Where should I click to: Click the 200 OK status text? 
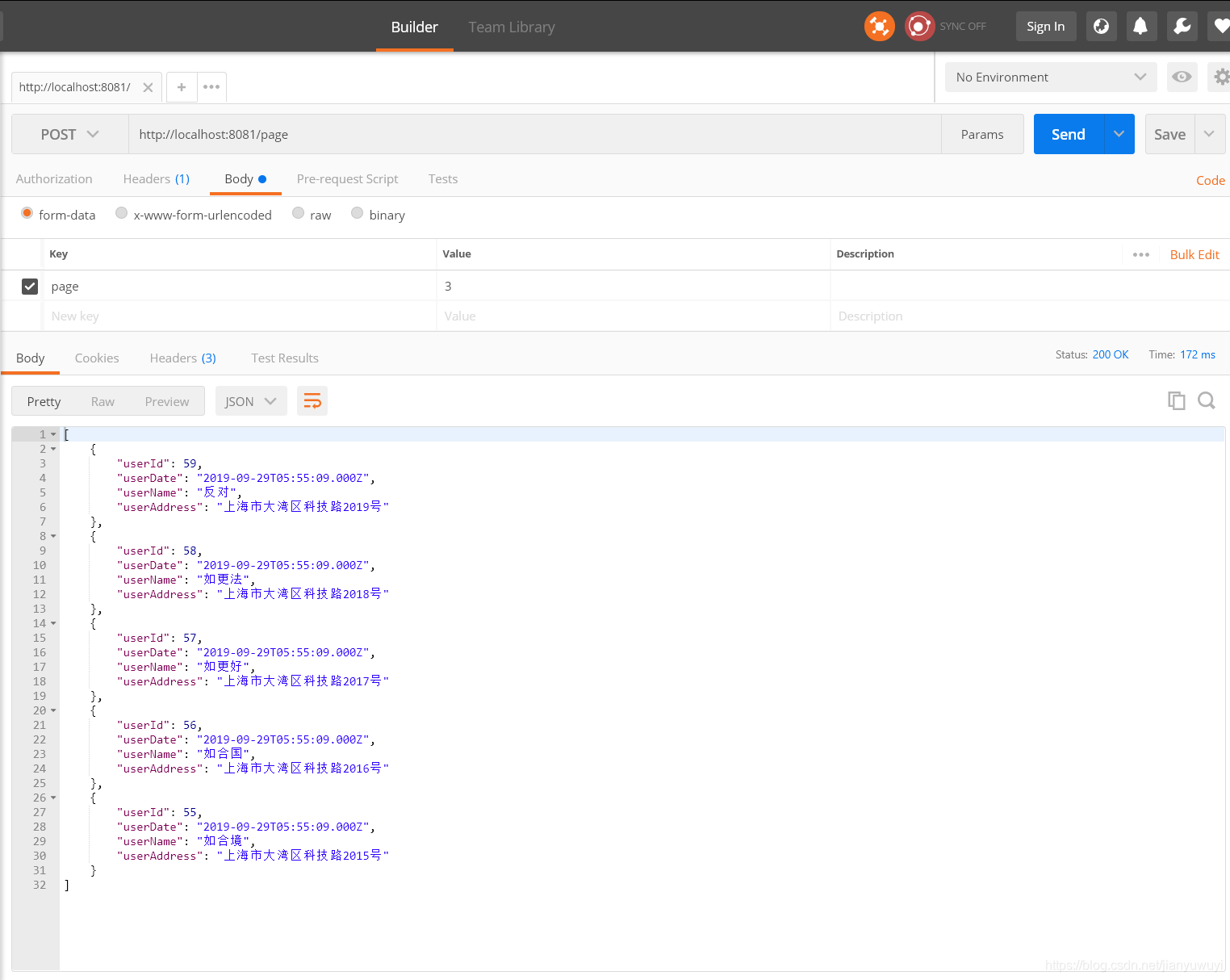click(x=1111, y=354)
